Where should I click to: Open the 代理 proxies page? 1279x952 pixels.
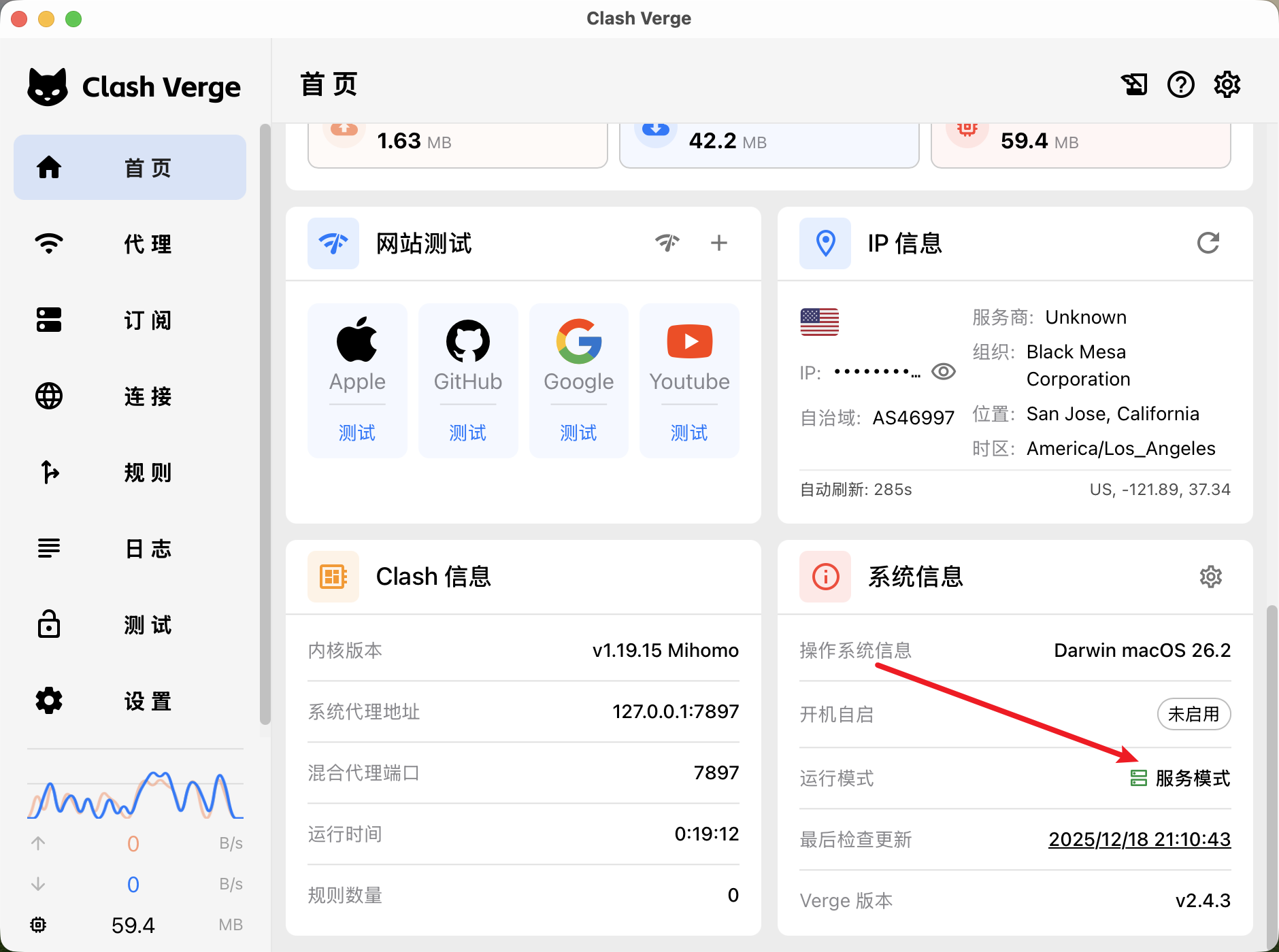coord(129,243)
